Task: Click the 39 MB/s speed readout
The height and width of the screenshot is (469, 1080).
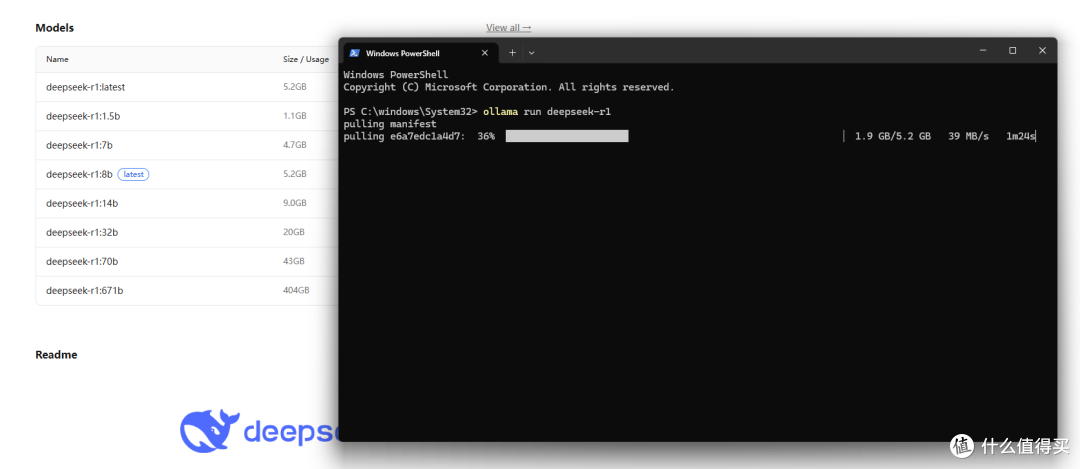Action: click(968, 136)
